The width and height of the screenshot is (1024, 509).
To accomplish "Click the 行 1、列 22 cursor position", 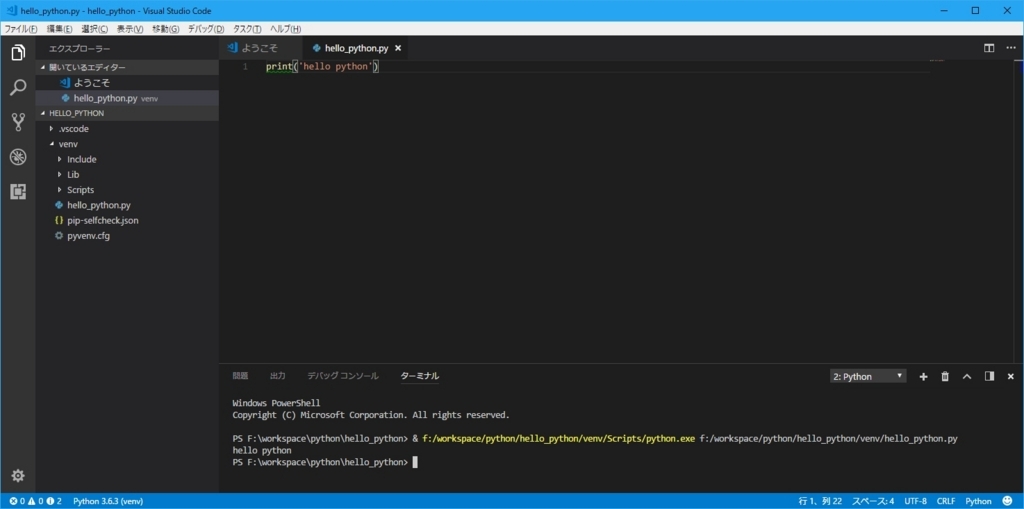I will point(820,501).
